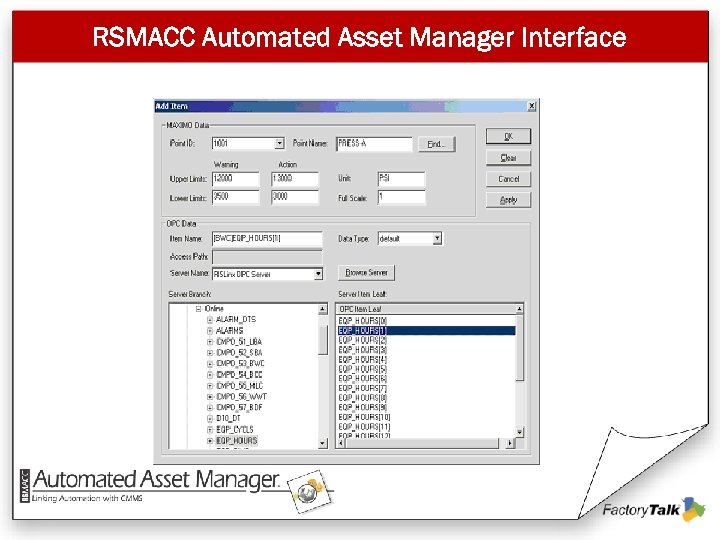Expand the CMPD_52_SBA tree node
720x540 pixels.
click(x=210, y=353)
